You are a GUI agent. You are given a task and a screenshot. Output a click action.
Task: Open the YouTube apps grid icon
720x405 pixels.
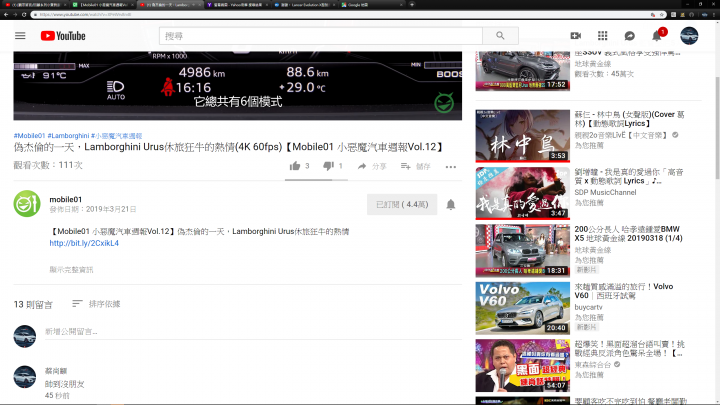click(602, 36)
